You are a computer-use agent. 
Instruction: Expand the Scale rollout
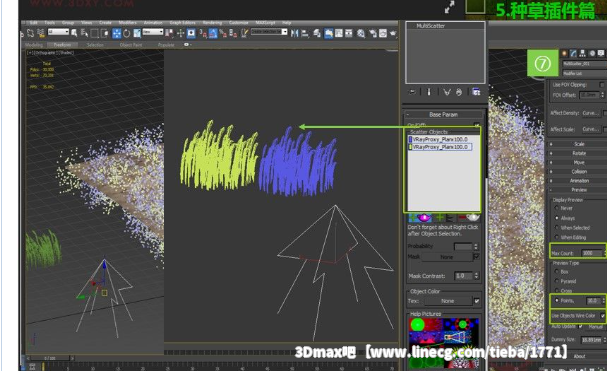pos(578,144)
